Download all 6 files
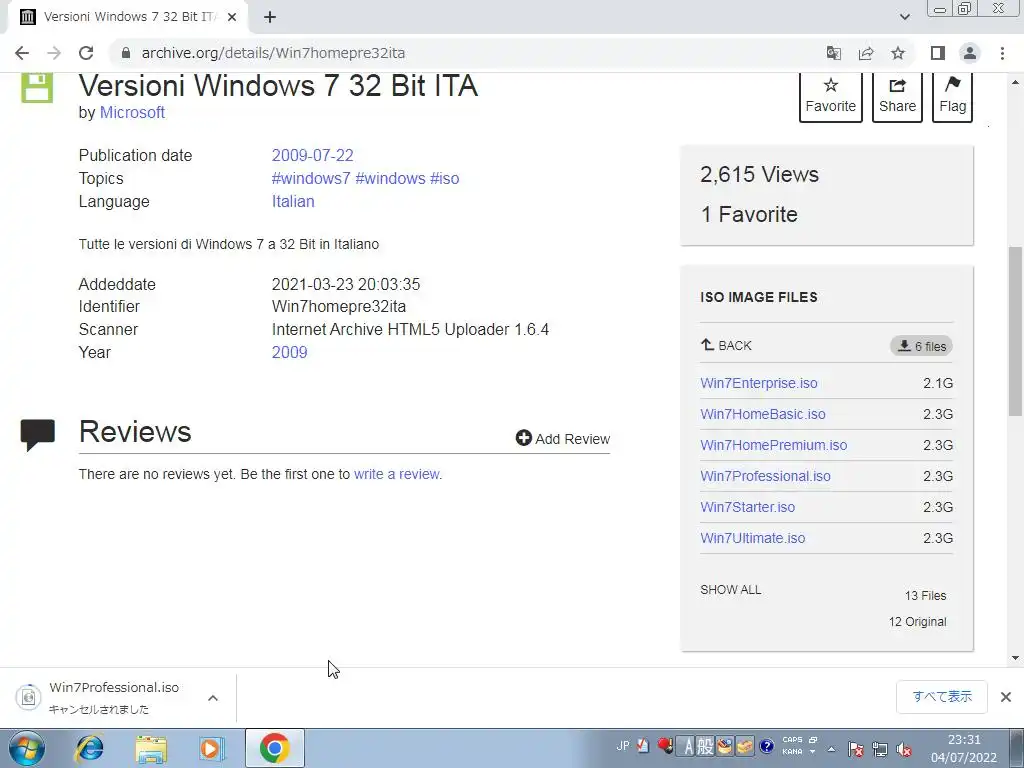Image resolution: width=1024 pixels, height=768 pixels. [x=921, y=346]
